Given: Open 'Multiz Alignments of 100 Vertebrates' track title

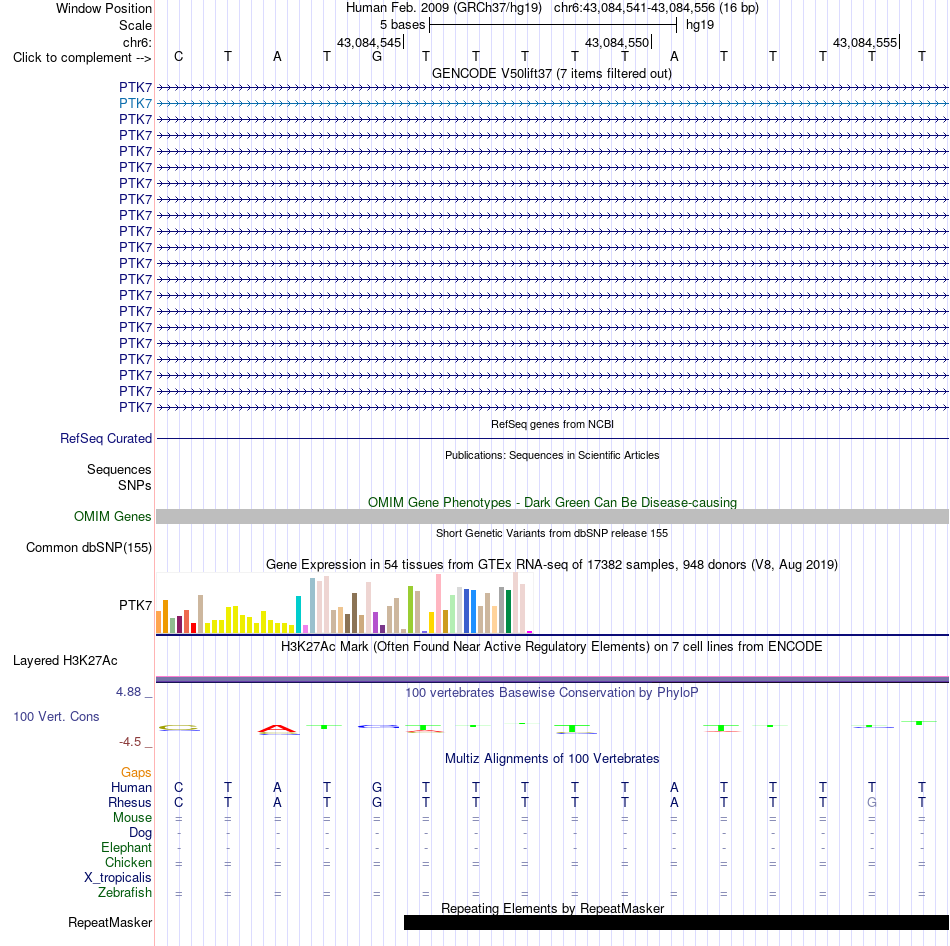Looking at the screenshot, I should [x=552, y=758].
